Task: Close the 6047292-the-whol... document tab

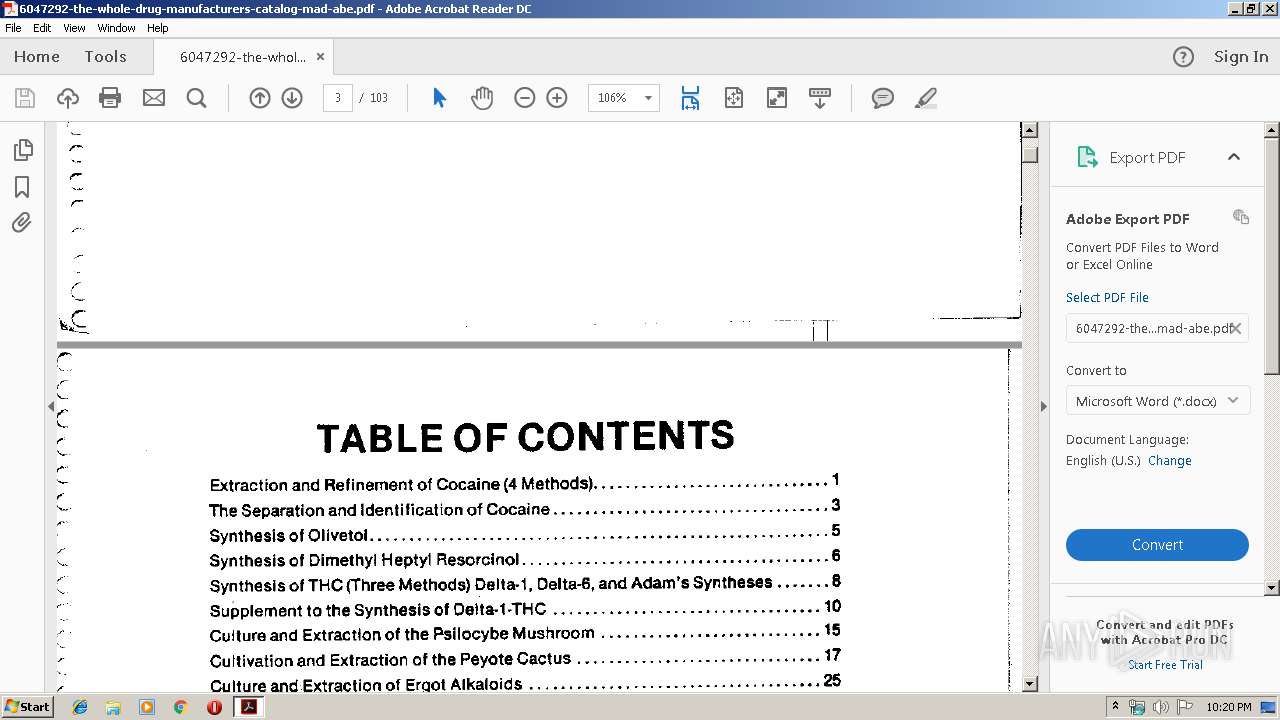Action: pyautogui.click(x=320, y=57)
